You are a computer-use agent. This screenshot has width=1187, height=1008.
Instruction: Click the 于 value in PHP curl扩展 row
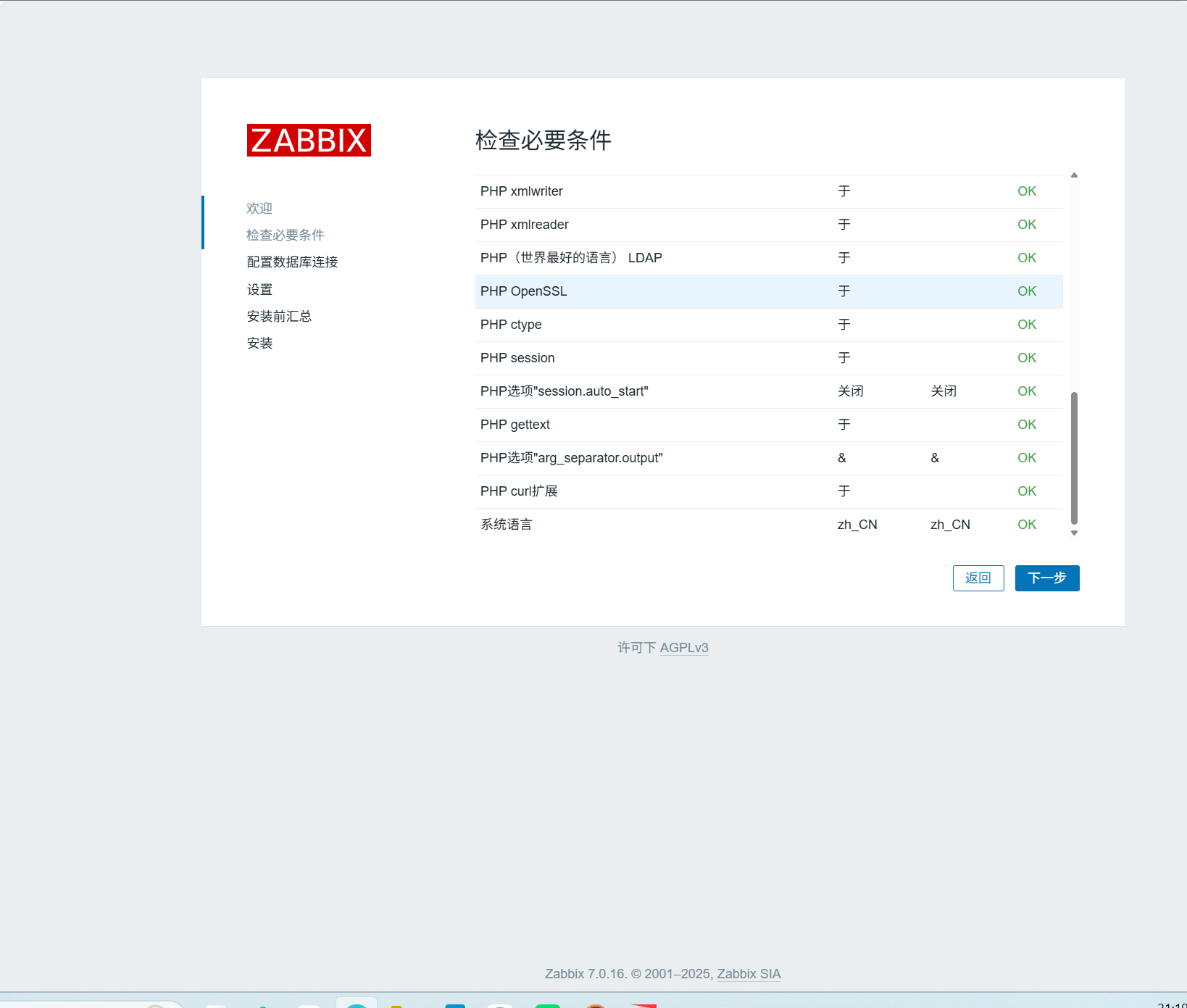pos(844,491)
